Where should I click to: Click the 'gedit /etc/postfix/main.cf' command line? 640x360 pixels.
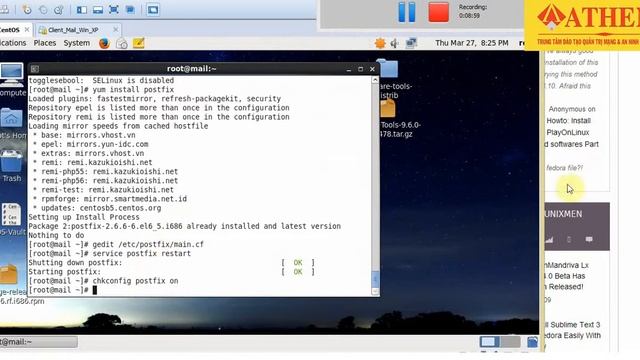(116, 244)
